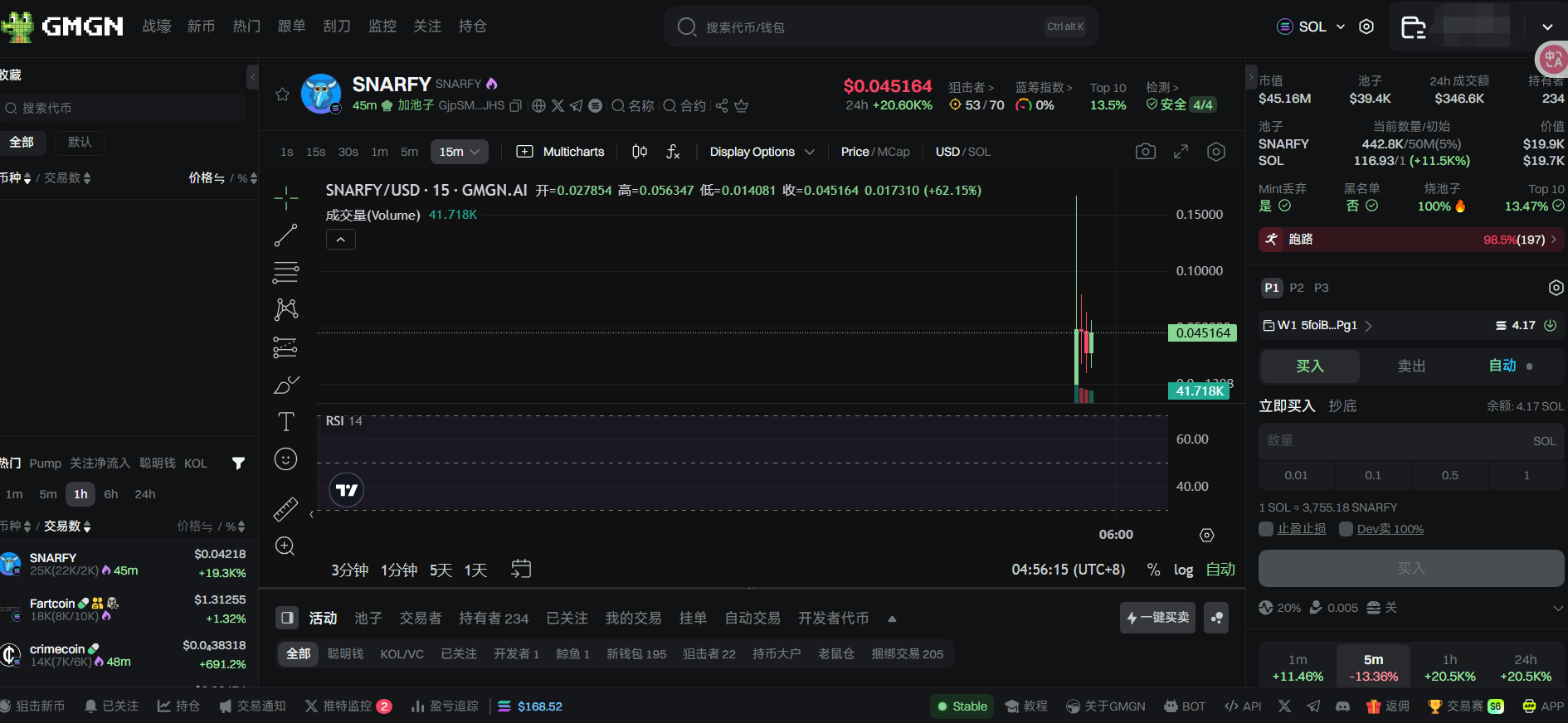Open the Telegram link in footer
This screenshot has height=723, width=1568.
tap(1313, 706)
